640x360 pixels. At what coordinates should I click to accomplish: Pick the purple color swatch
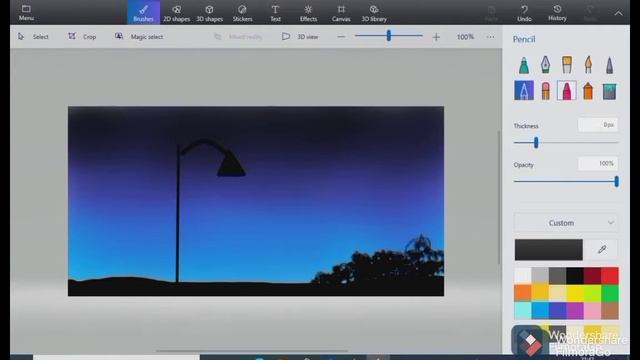coord(575,311)
